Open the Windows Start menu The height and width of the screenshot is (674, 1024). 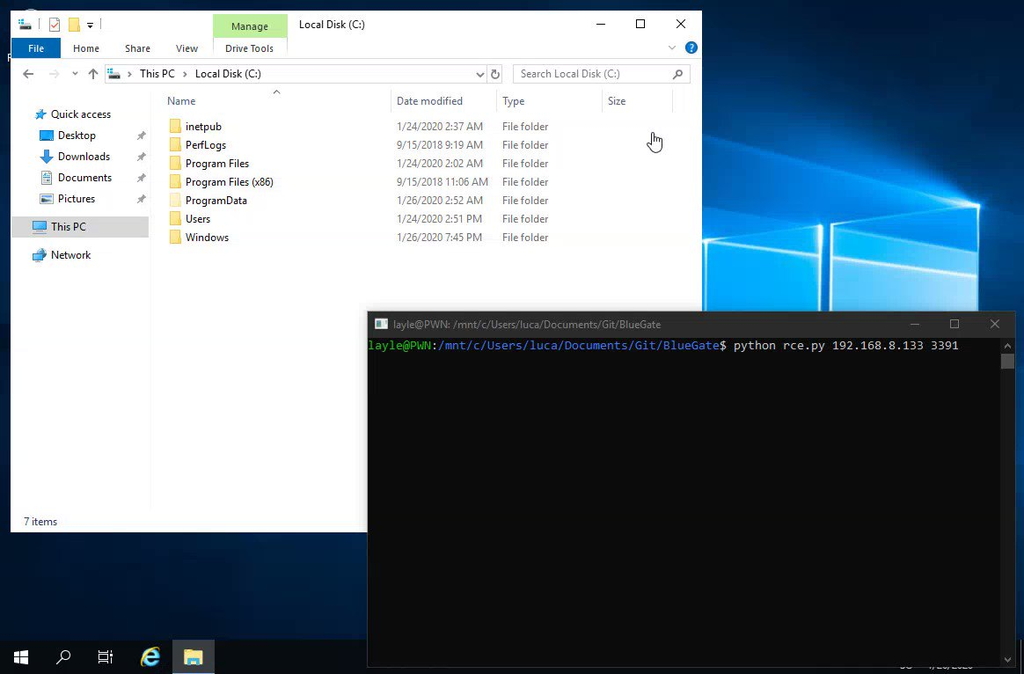coord(21,656)
